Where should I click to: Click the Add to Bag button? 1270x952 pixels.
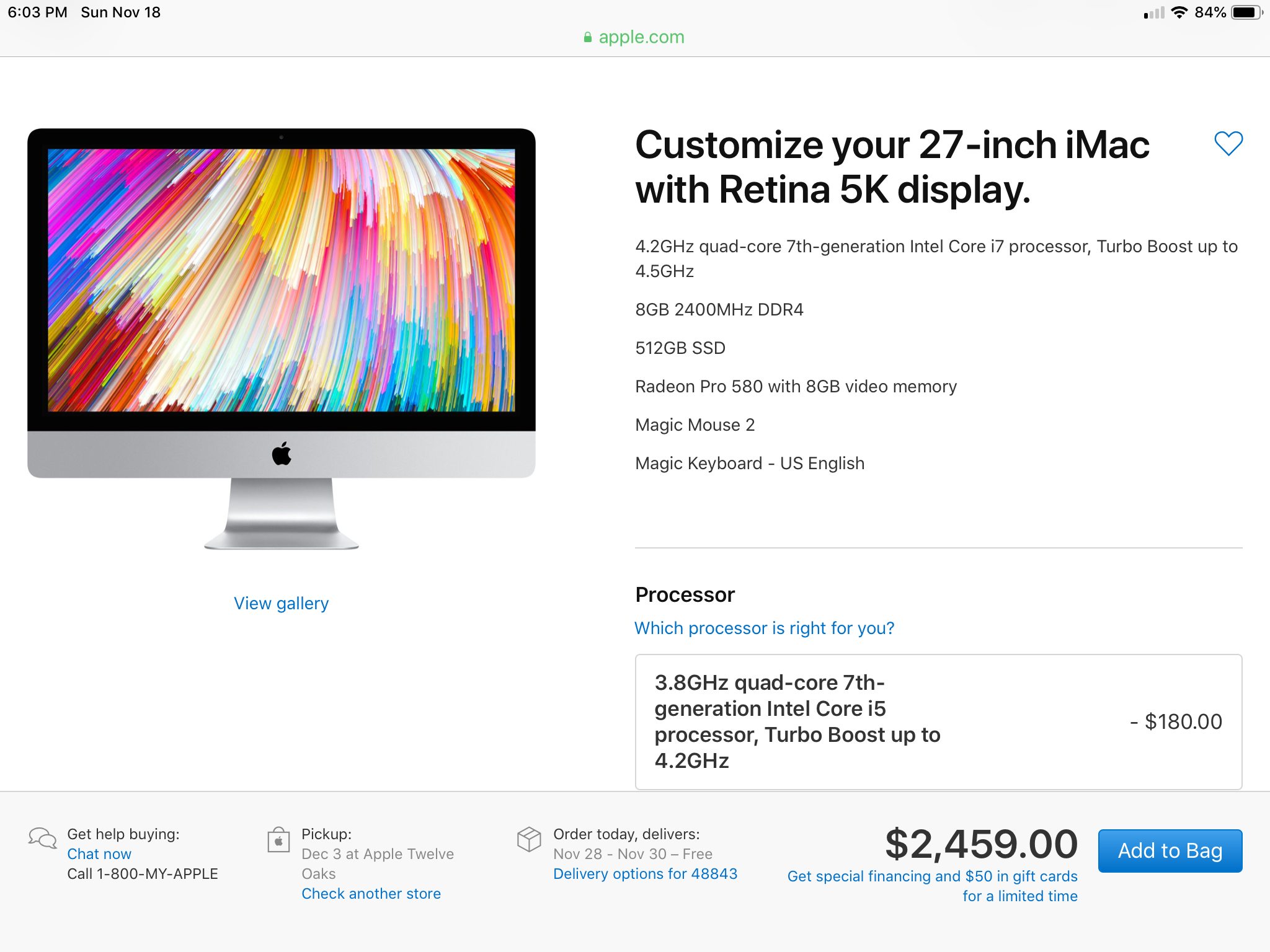click(1170, 850)
